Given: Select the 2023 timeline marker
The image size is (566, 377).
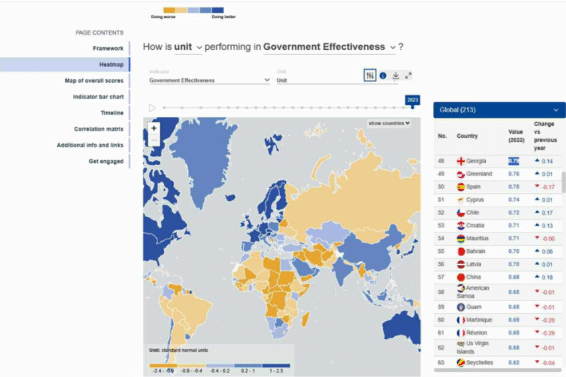Looking at the screenshot, I should 412,100.
